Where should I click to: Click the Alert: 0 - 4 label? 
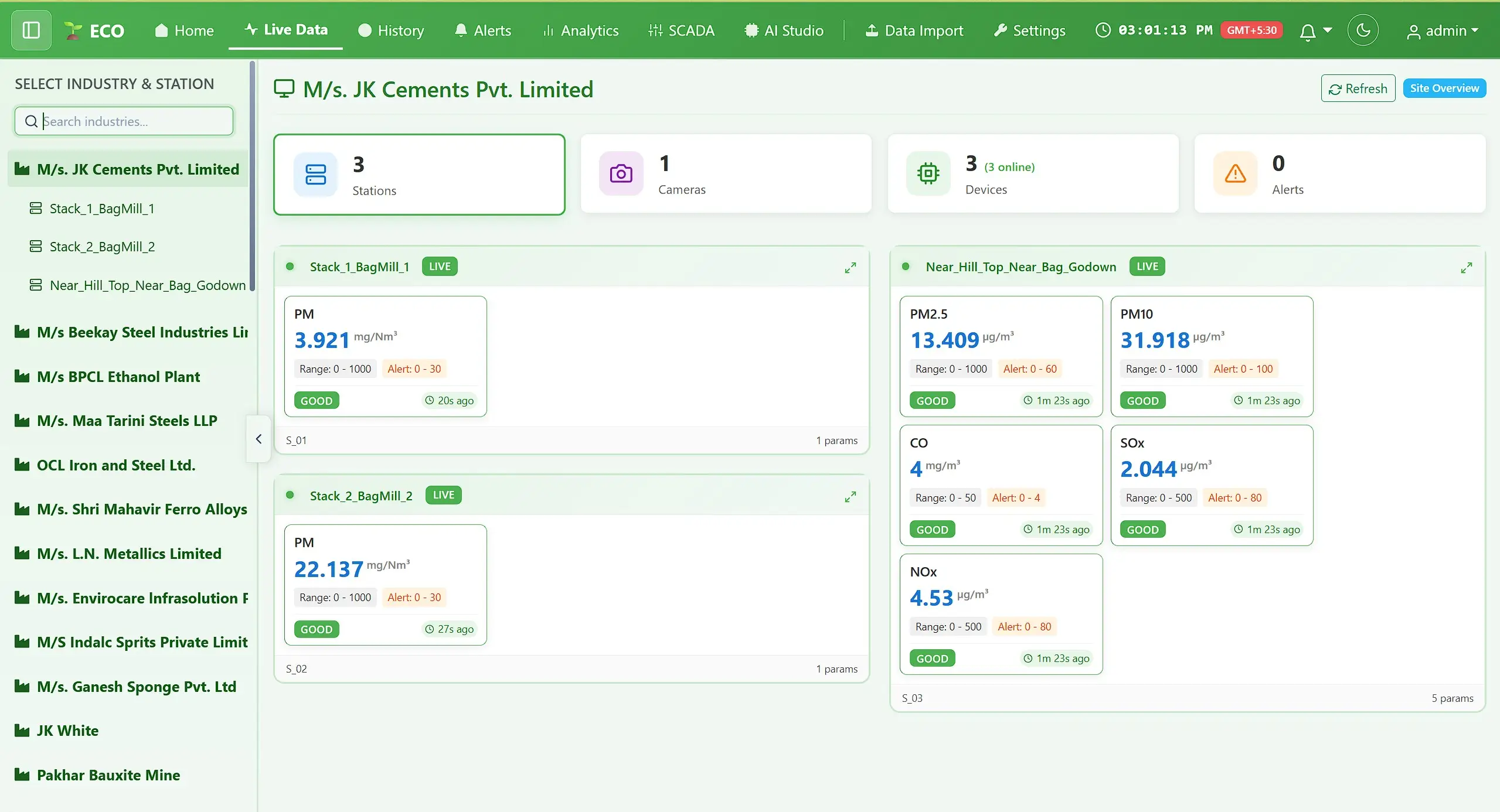(1016, 498)
